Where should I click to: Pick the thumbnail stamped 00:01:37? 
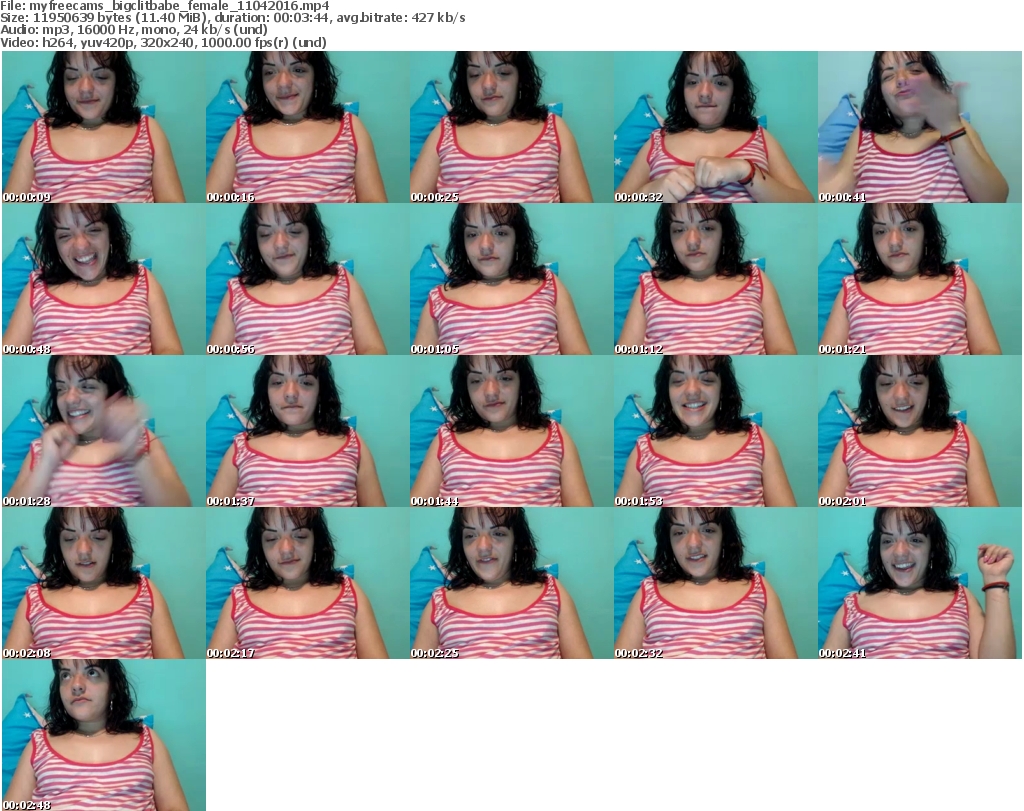coord(307,431)
